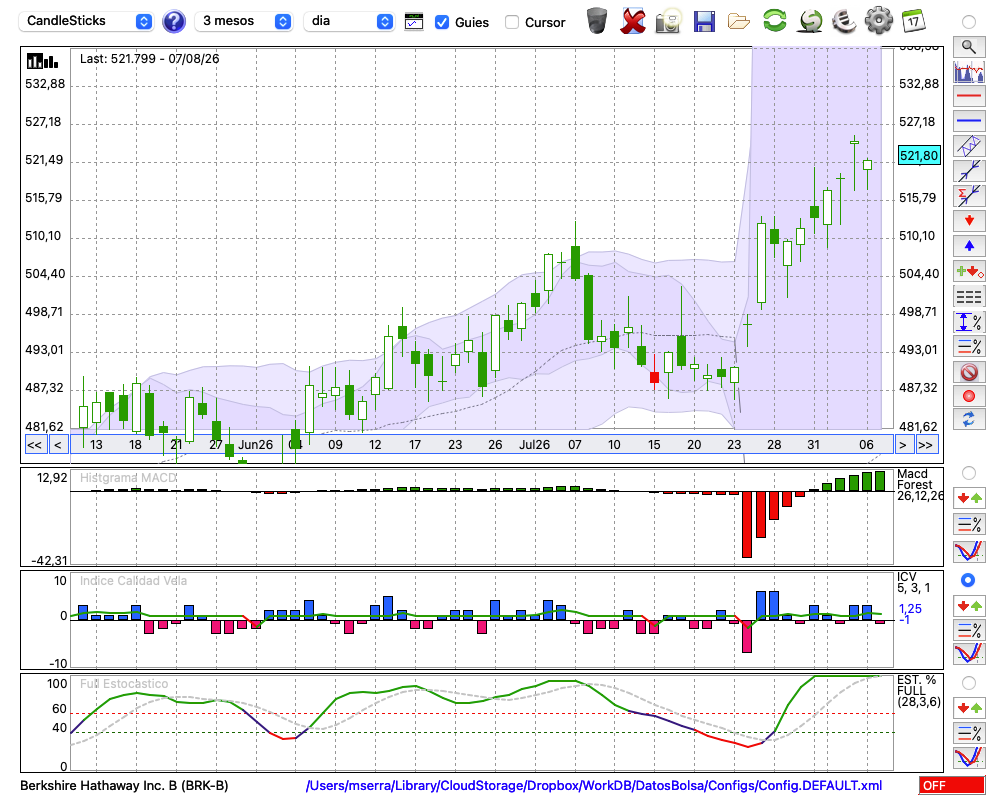Screen dimensions: 1000x800
Task: Open the calendar icon showing 17
Action: pos(913,20)
